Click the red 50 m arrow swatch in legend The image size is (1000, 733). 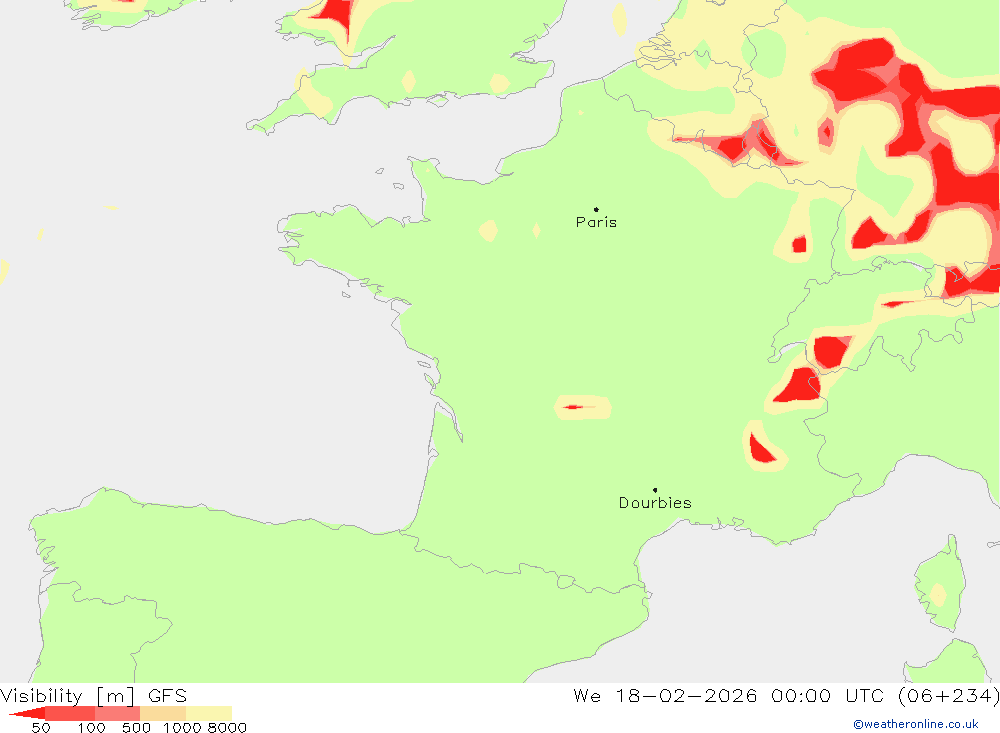tap(27, 713)
